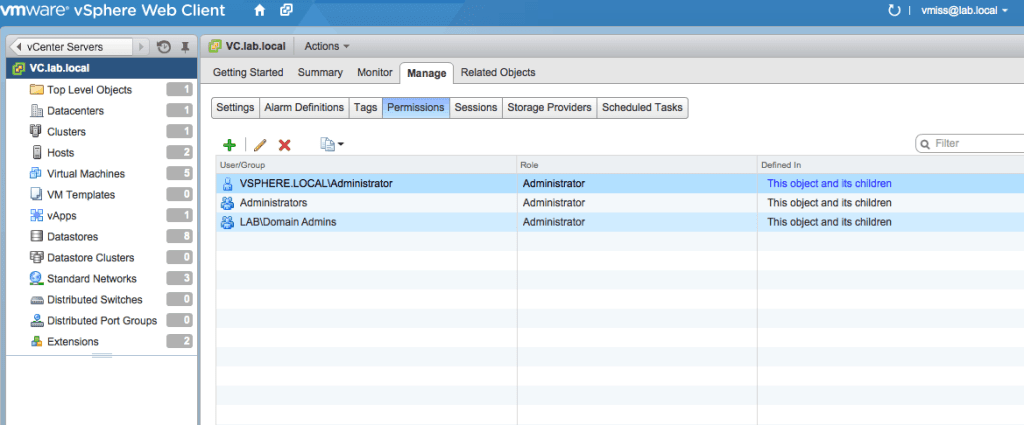Viewport: 1024px width, 425px height.
Task: Click navigator panel bottom divider handle
Action: pyautogui.click(x=101, y=356)
